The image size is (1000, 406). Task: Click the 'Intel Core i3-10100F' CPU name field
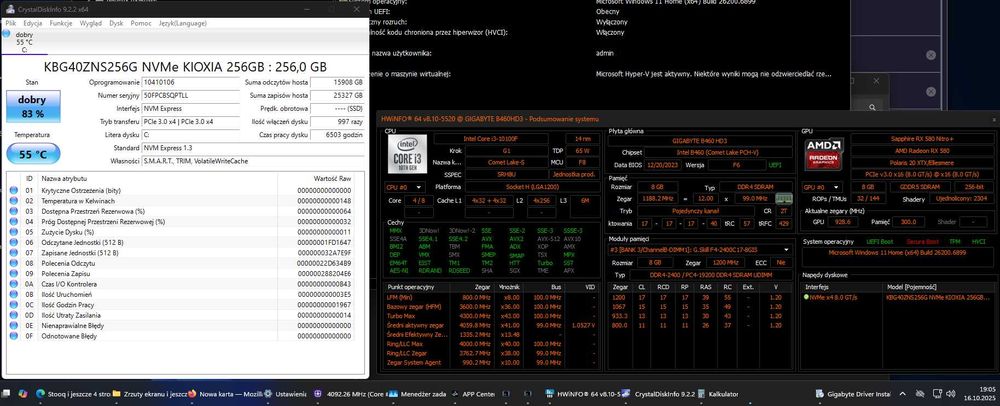[490, 139]
